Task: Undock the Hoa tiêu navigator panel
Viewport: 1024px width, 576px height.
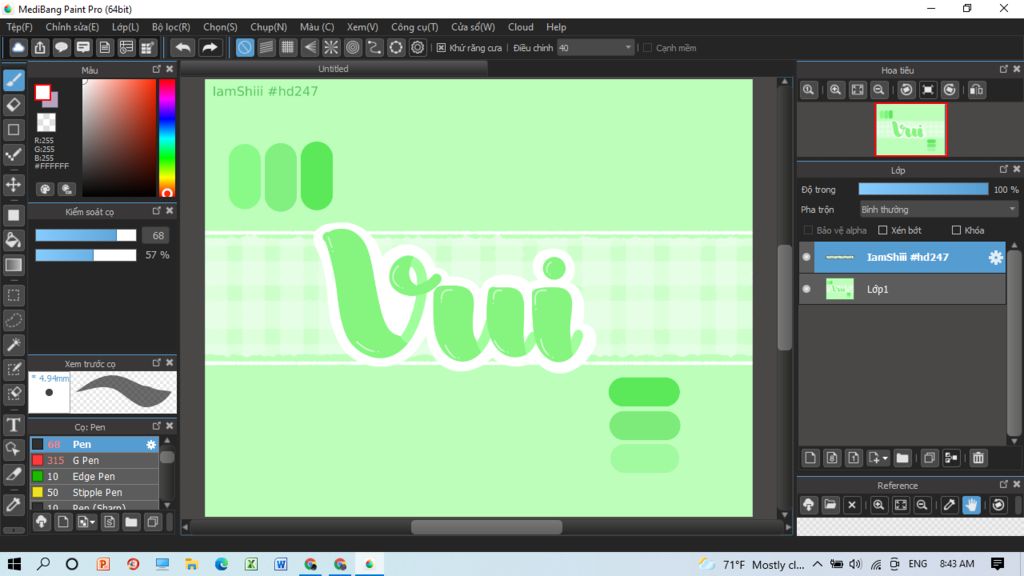Action: coord(1004,69)
